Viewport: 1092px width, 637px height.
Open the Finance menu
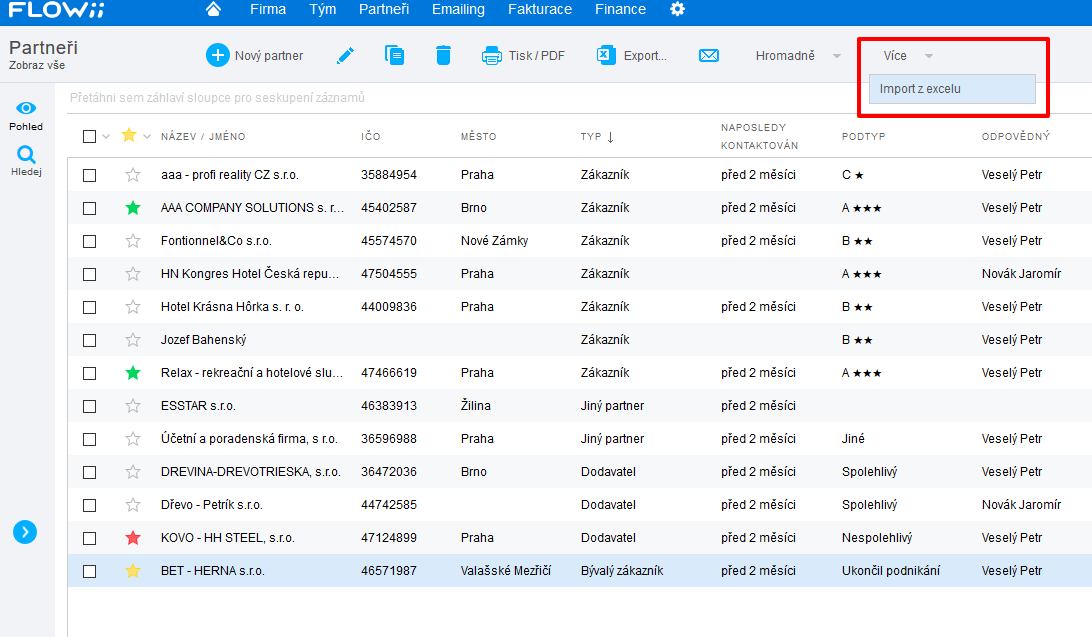pos(621,9)
